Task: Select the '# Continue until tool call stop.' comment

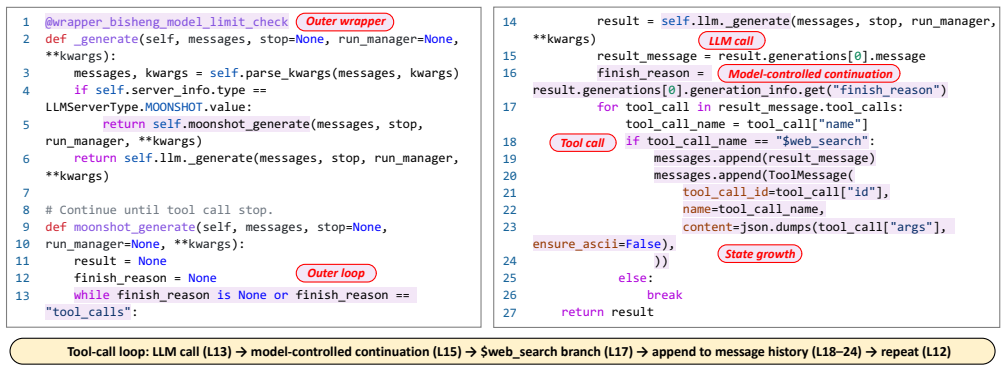Action: 159,209
